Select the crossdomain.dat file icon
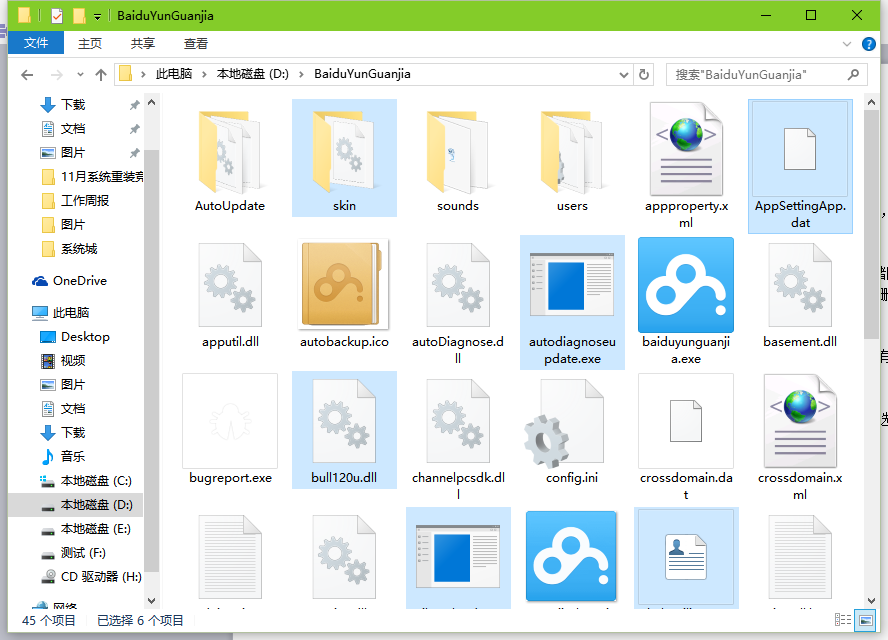888x640 pixels. click(x=686, y=421)
